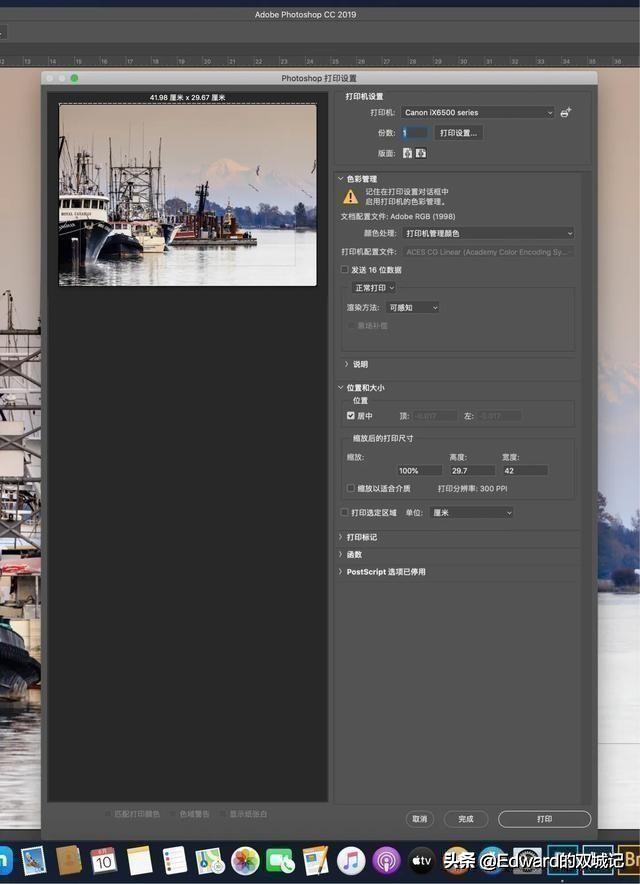
Task: Click the 高度 29.7 input field
Action: (473, 470)
